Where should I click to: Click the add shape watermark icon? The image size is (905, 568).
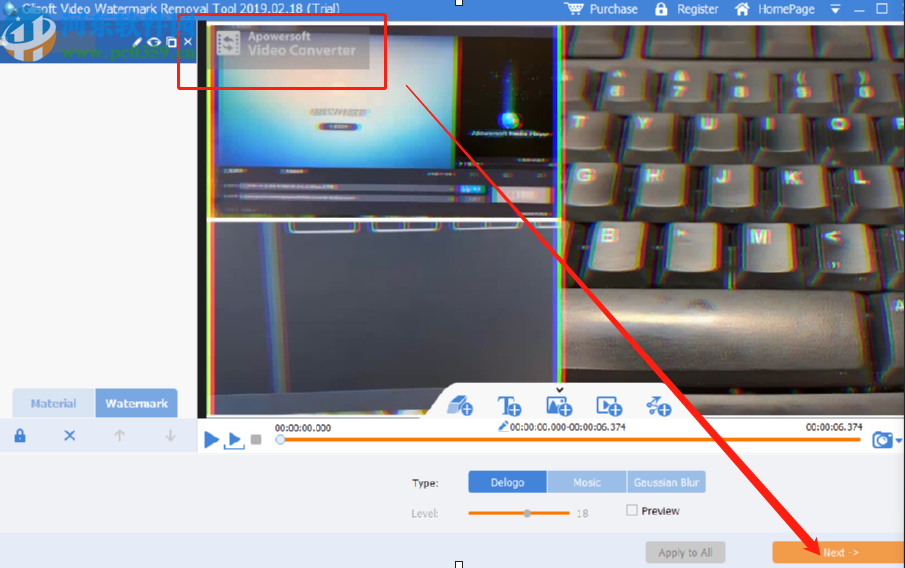(658, 406)
